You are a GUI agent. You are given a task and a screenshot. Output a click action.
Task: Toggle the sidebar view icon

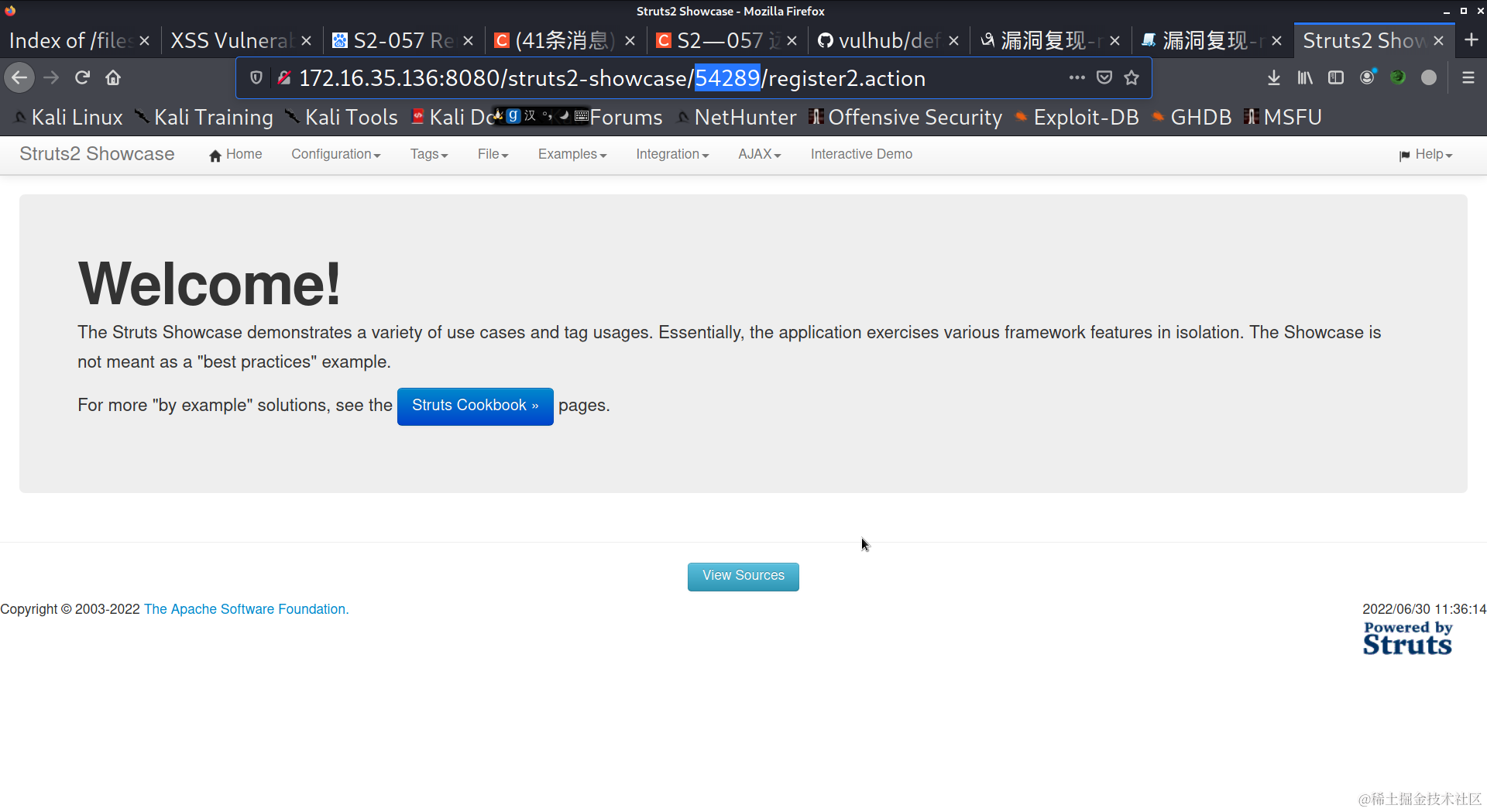point(1336,77)
